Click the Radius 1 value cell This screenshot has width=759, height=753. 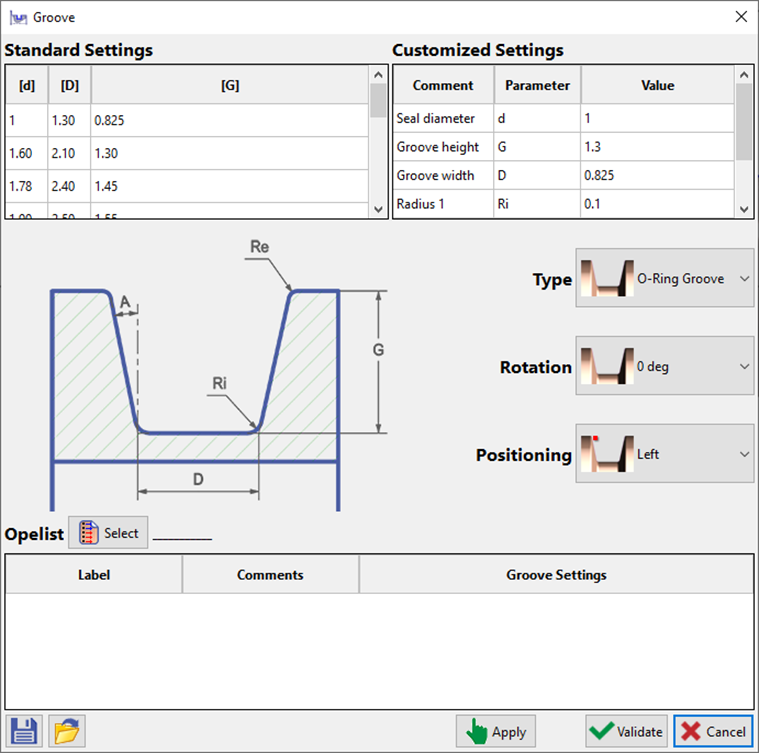(x=656, y=203)
